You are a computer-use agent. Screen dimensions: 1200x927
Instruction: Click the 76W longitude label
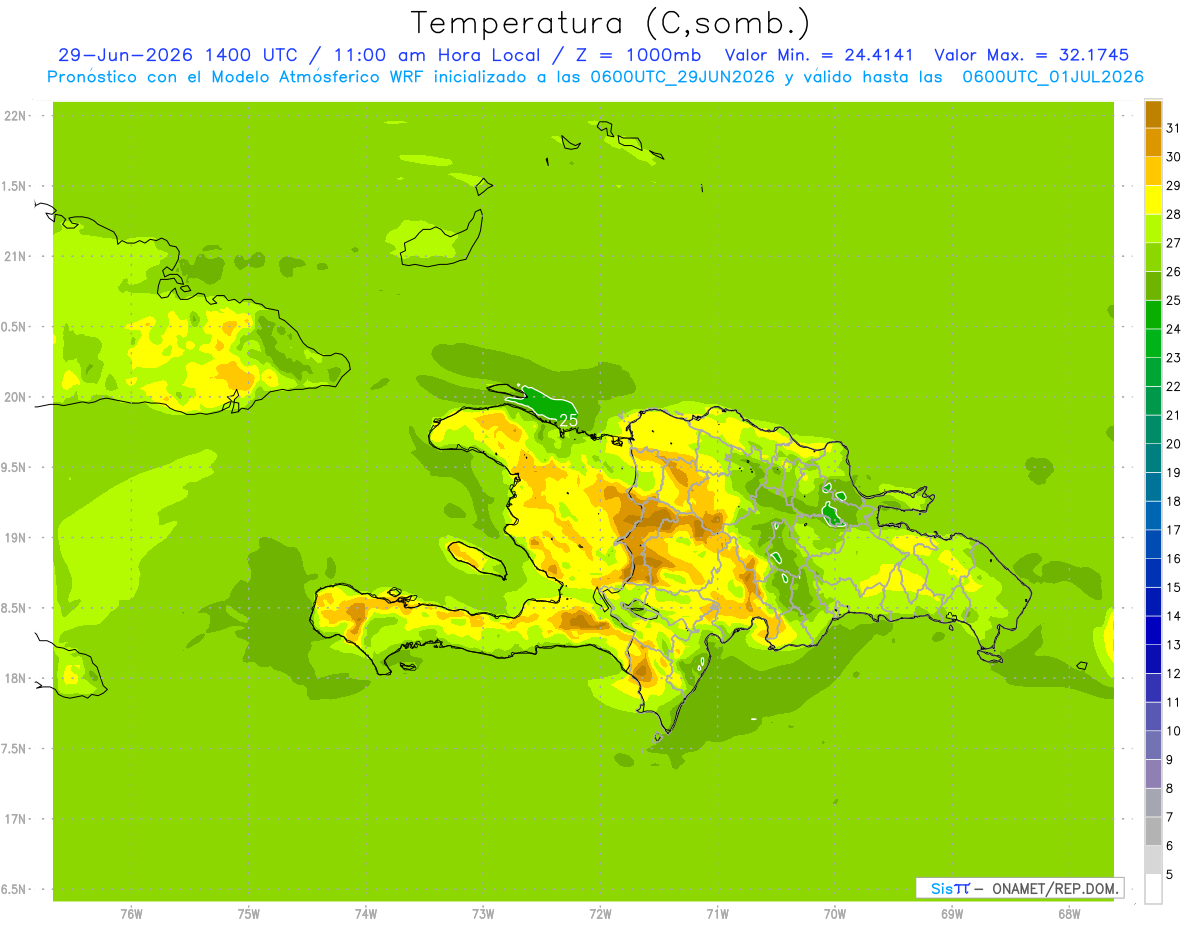tap(131, 914)
